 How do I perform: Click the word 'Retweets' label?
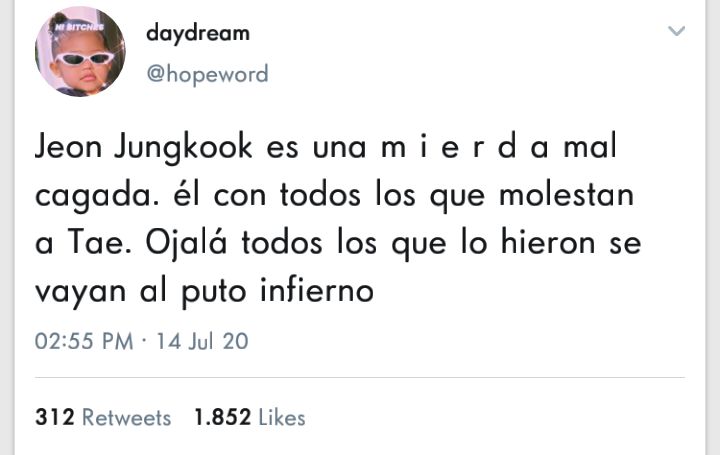(126, 418)
